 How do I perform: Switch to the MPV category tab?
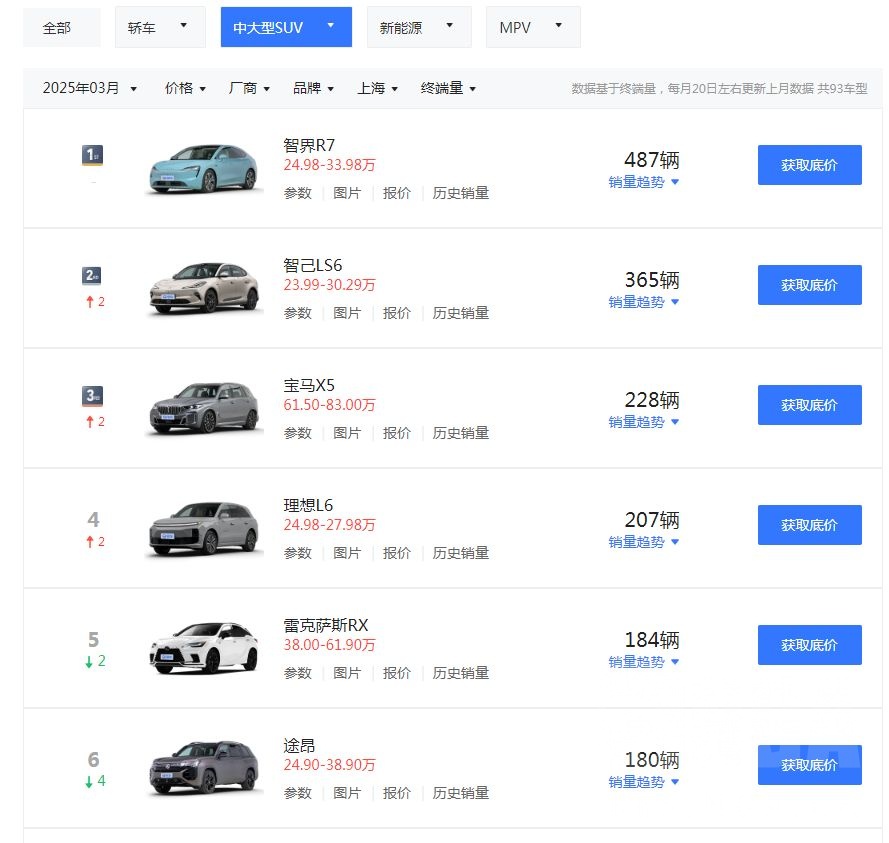coord(532,28)
